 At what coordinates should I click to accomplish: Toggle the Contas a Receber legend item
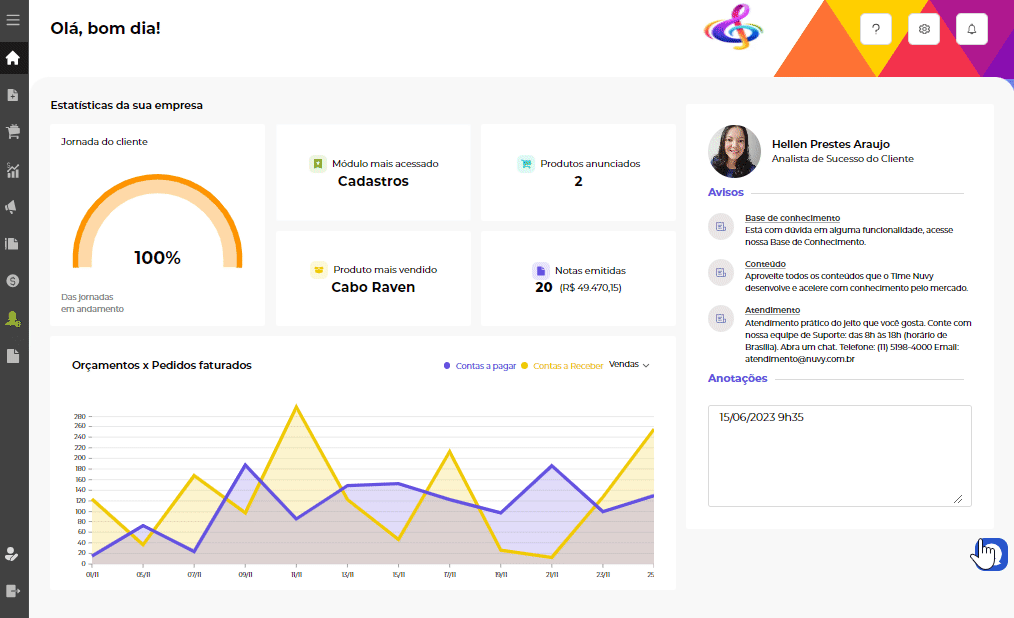coord(562,366)
